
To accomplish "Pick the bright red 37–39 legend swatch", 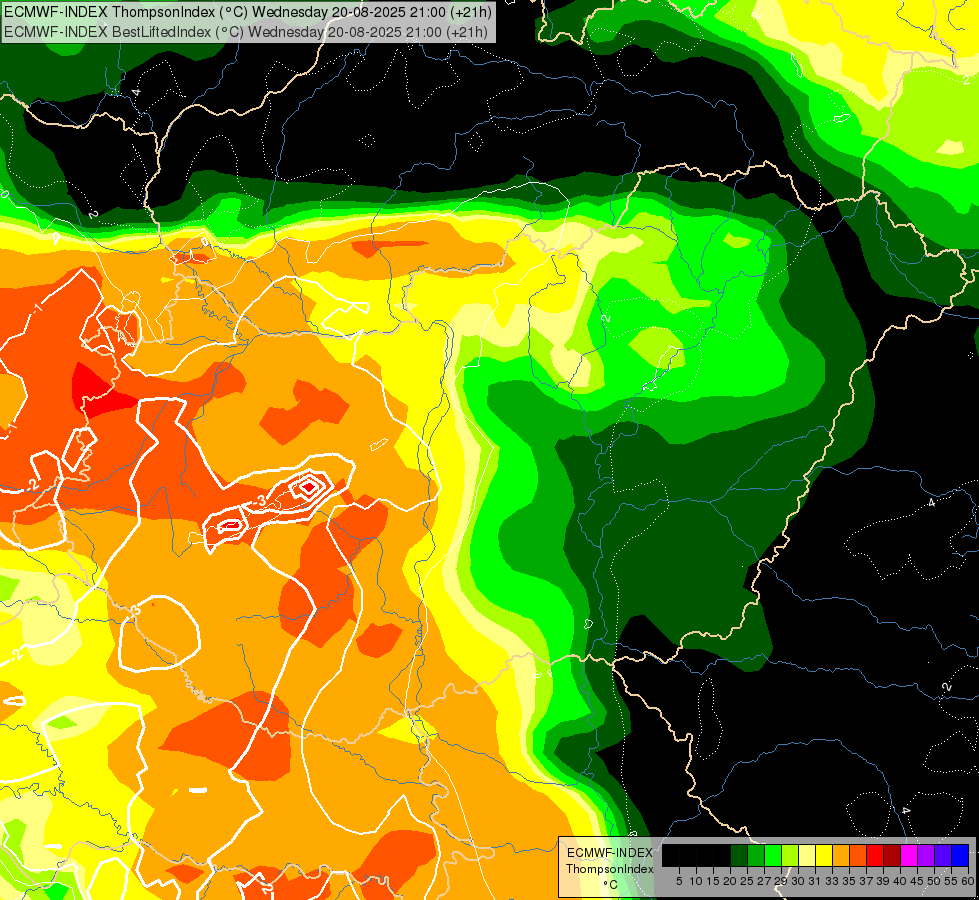I will [x=875, y=856].
